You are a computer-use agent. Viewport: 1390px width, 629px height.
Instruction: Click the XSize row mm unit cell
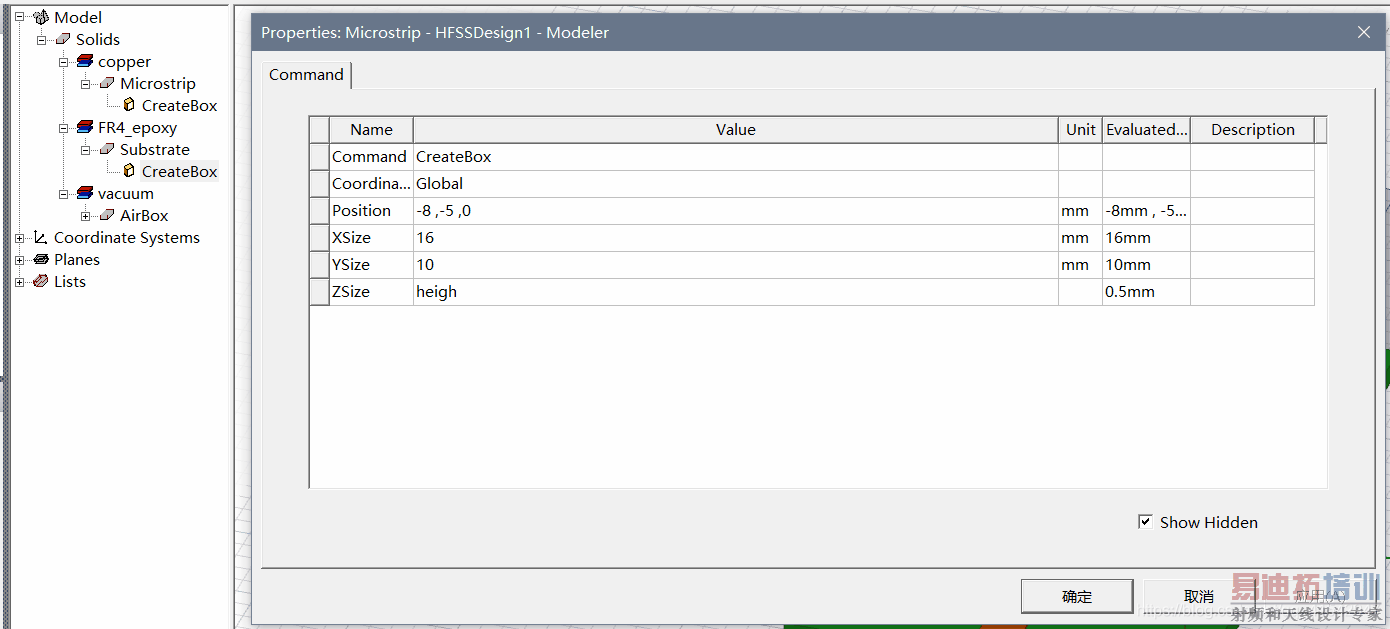tap(1081, 238)
